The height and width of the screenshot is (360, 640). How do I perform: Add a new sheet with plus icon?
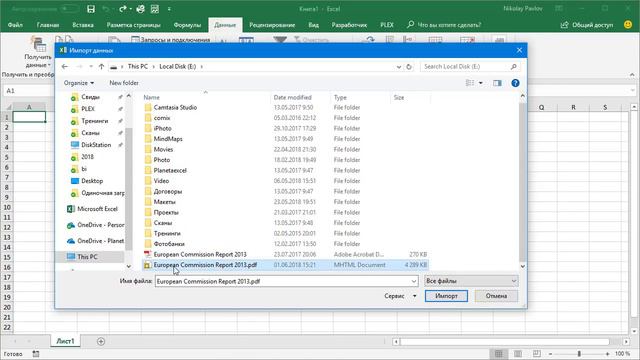[x=101, y=341]
